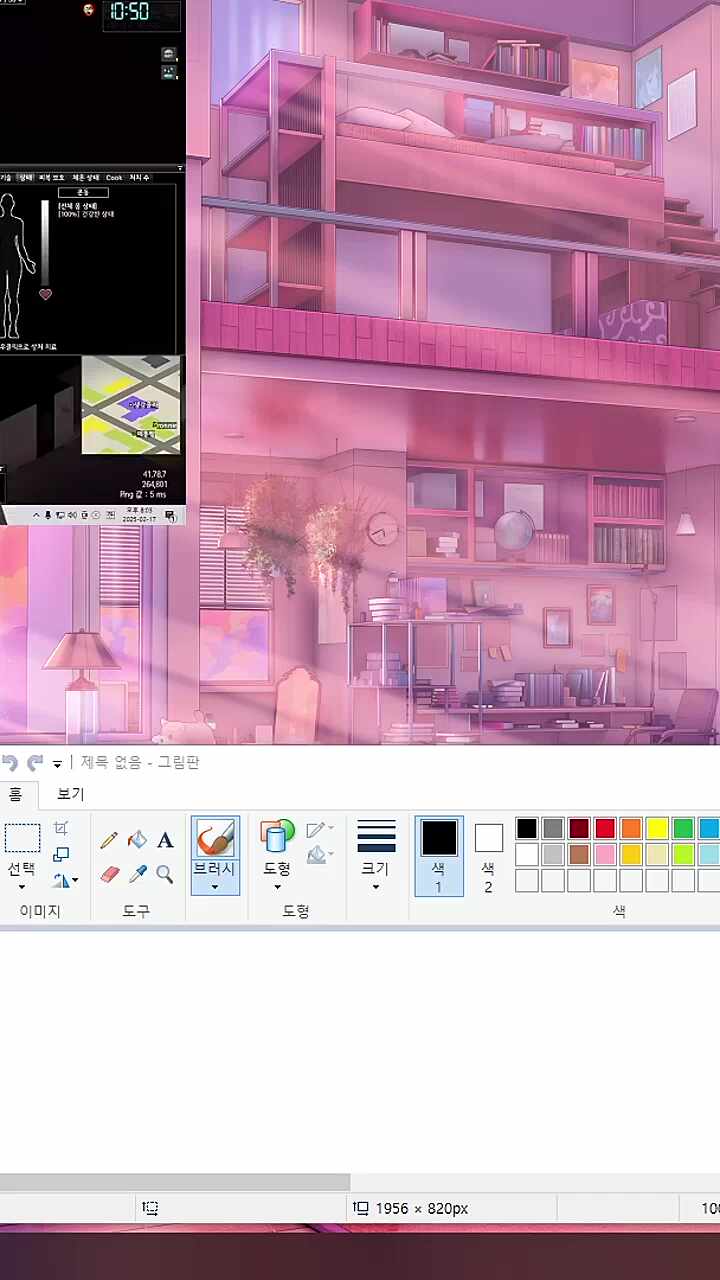Viewport: 720px width, 1280px height.
Task: Pick the cream color swatch
Action: tap(657, 854)
